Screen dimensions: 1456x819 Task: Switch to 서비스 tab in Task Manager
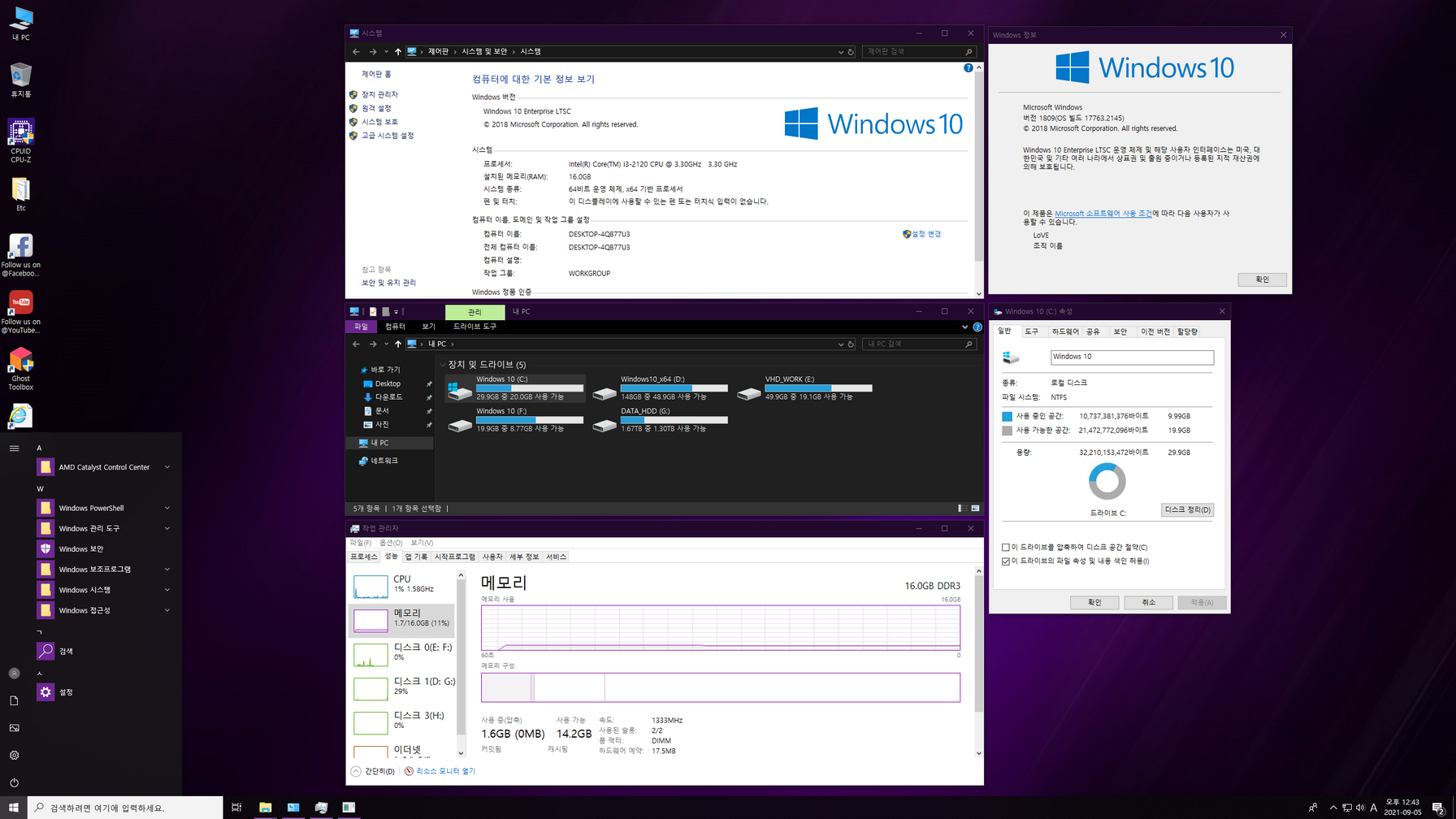coord(556,557)
